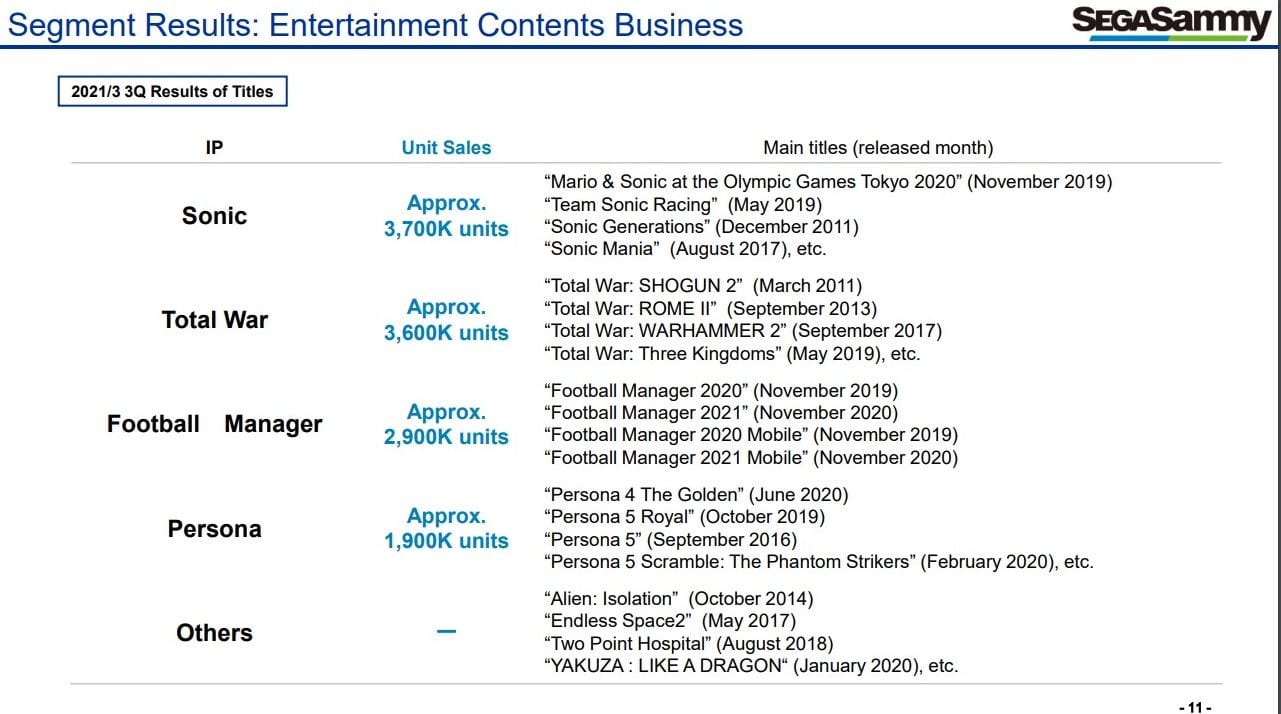This screenshot has width=1281, height=714.
Task: Click the dash in the Others unit sales
Action: pos(446,632)
